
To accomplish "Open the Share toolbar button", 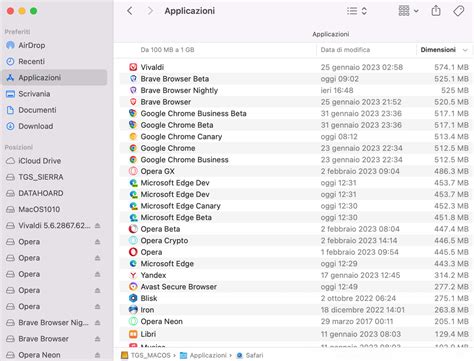I will click(436, 11).
